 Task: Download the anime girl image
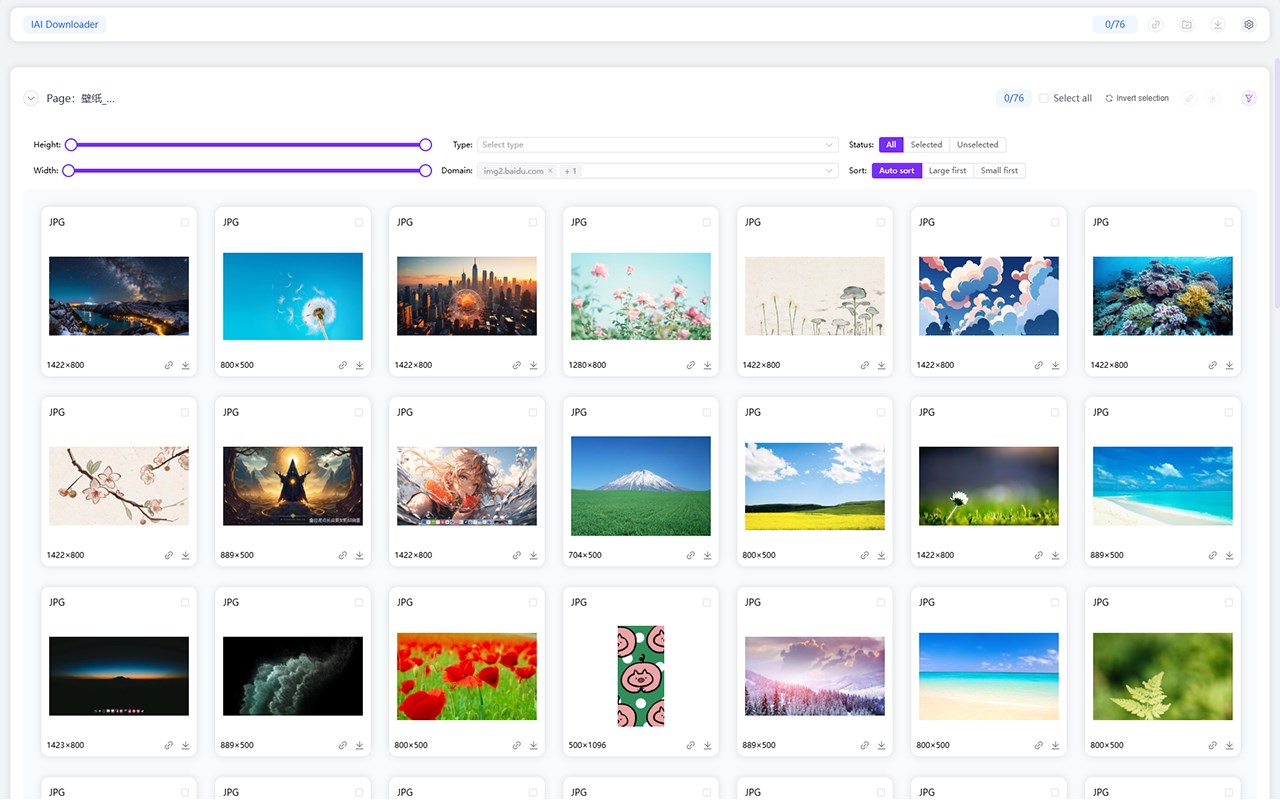534,555
